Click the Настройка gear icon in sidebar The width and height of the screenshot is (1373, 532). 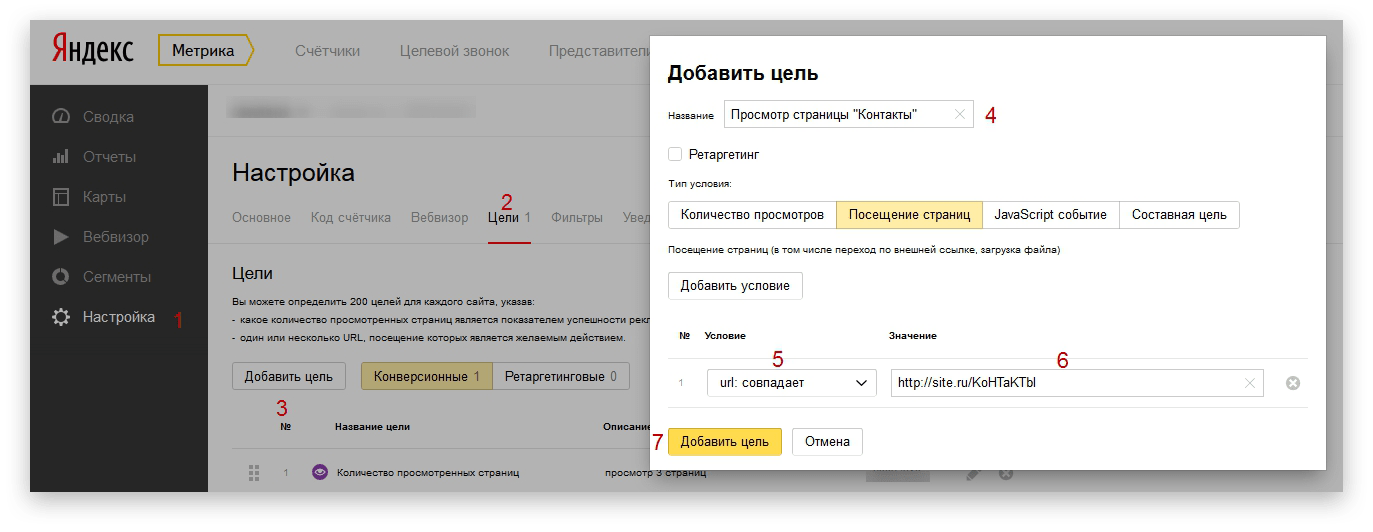(61, 317)
